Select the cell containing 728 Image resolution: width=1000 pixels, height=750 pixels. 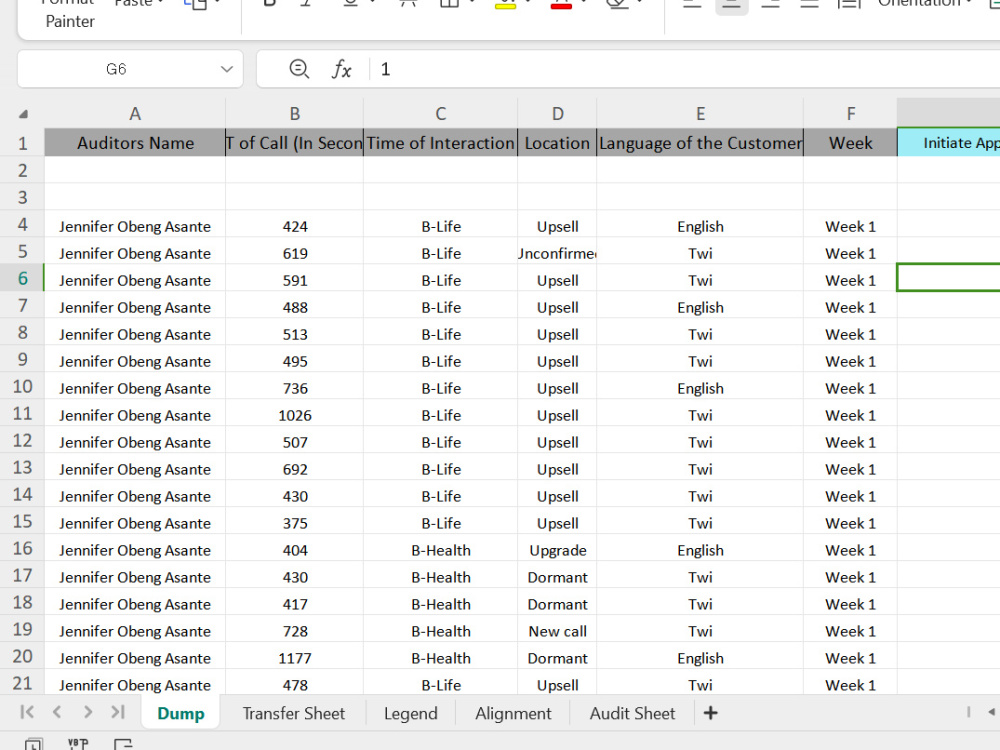[x=295, y=631]
